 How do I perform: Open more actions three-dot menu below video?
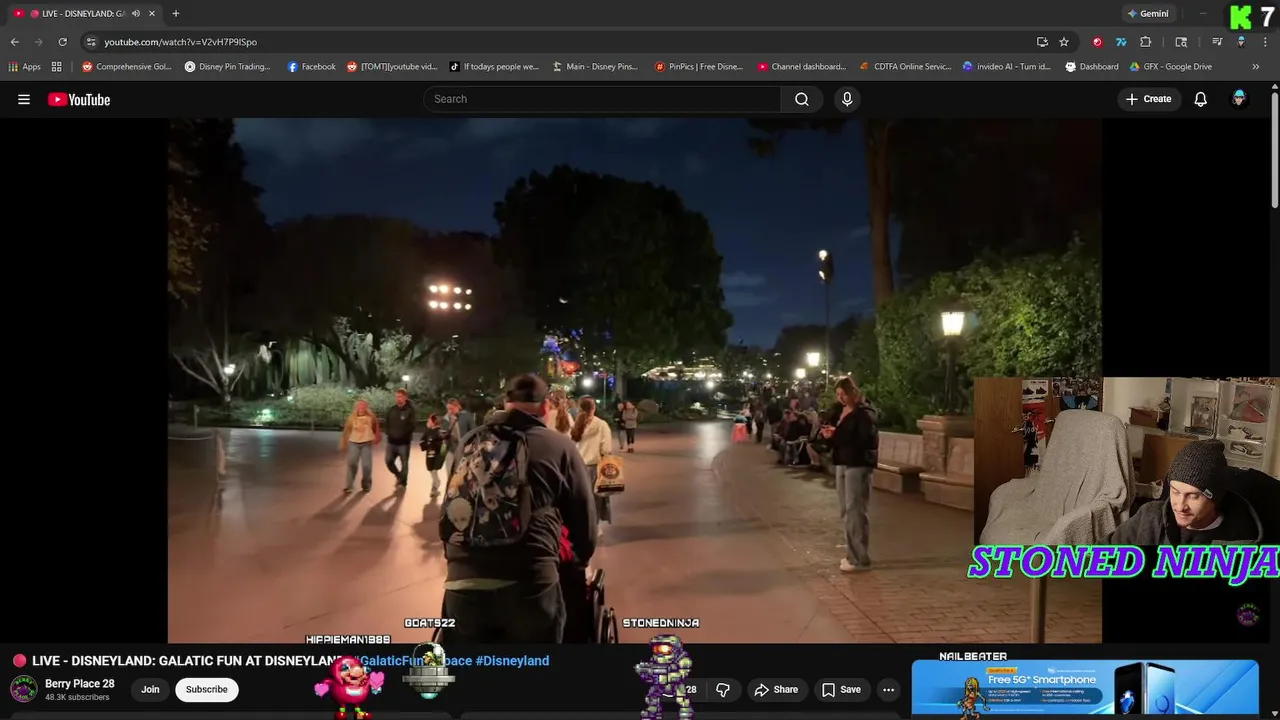click(x=888, y=689)
